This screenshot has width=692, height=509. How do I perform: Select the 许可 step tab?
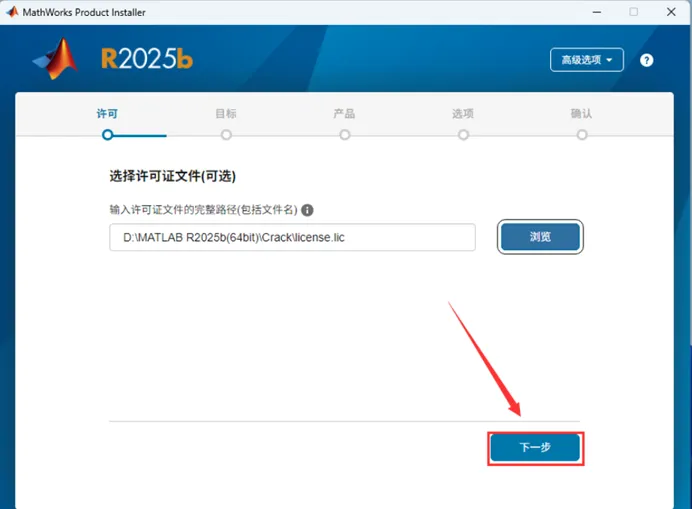pos(107,114)
